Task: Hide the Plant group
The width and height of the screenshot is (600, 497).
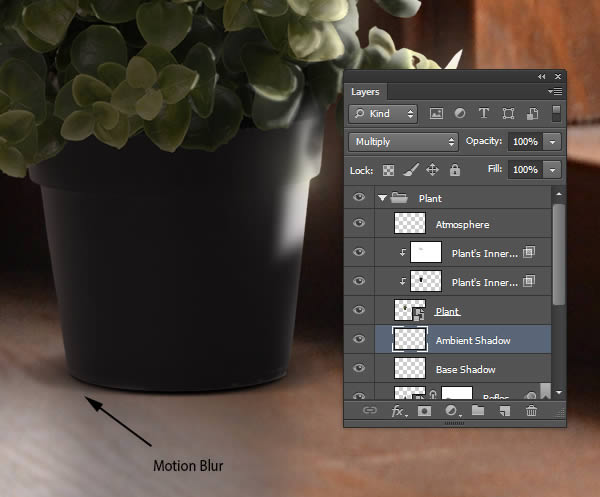Action: (359, 197)
